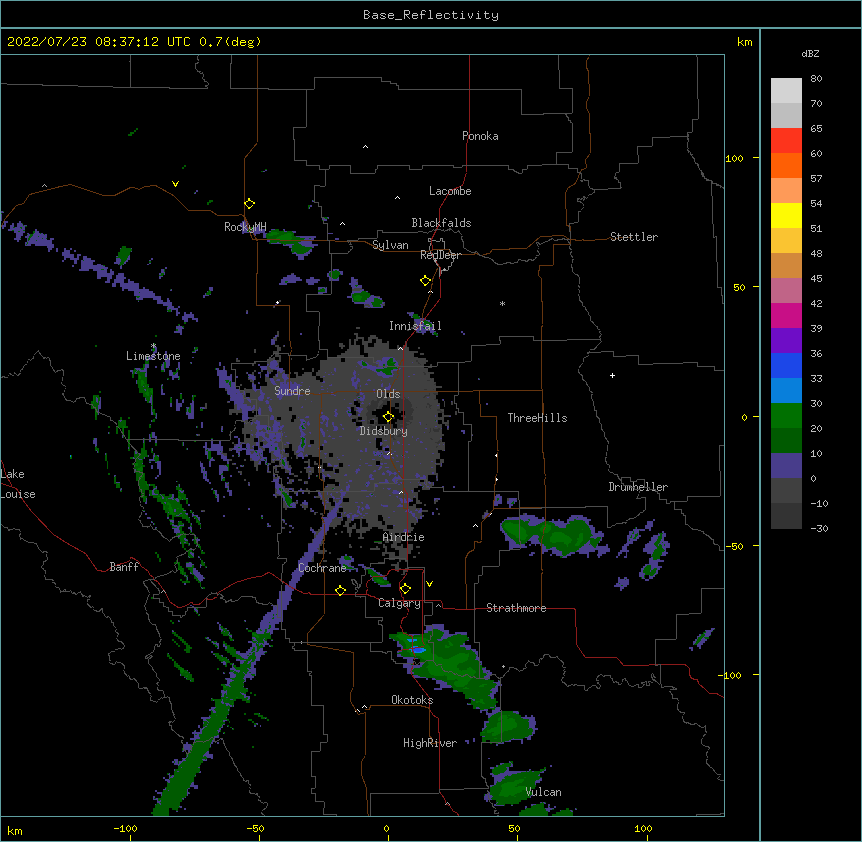Select the Ponoka city label
Screen dimensions: 862x842
pos(480,136)
